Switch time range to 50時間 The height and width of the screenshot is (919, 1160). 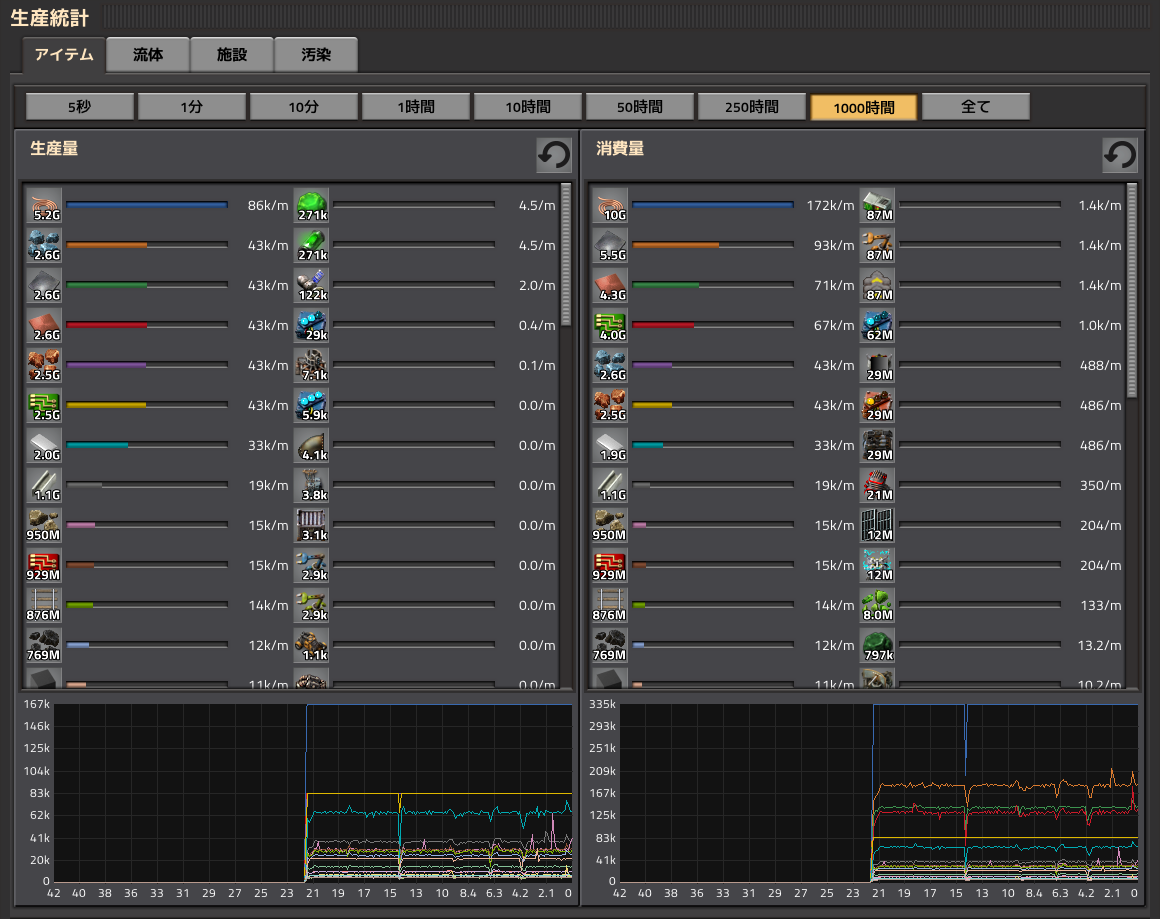click(640, 107)
